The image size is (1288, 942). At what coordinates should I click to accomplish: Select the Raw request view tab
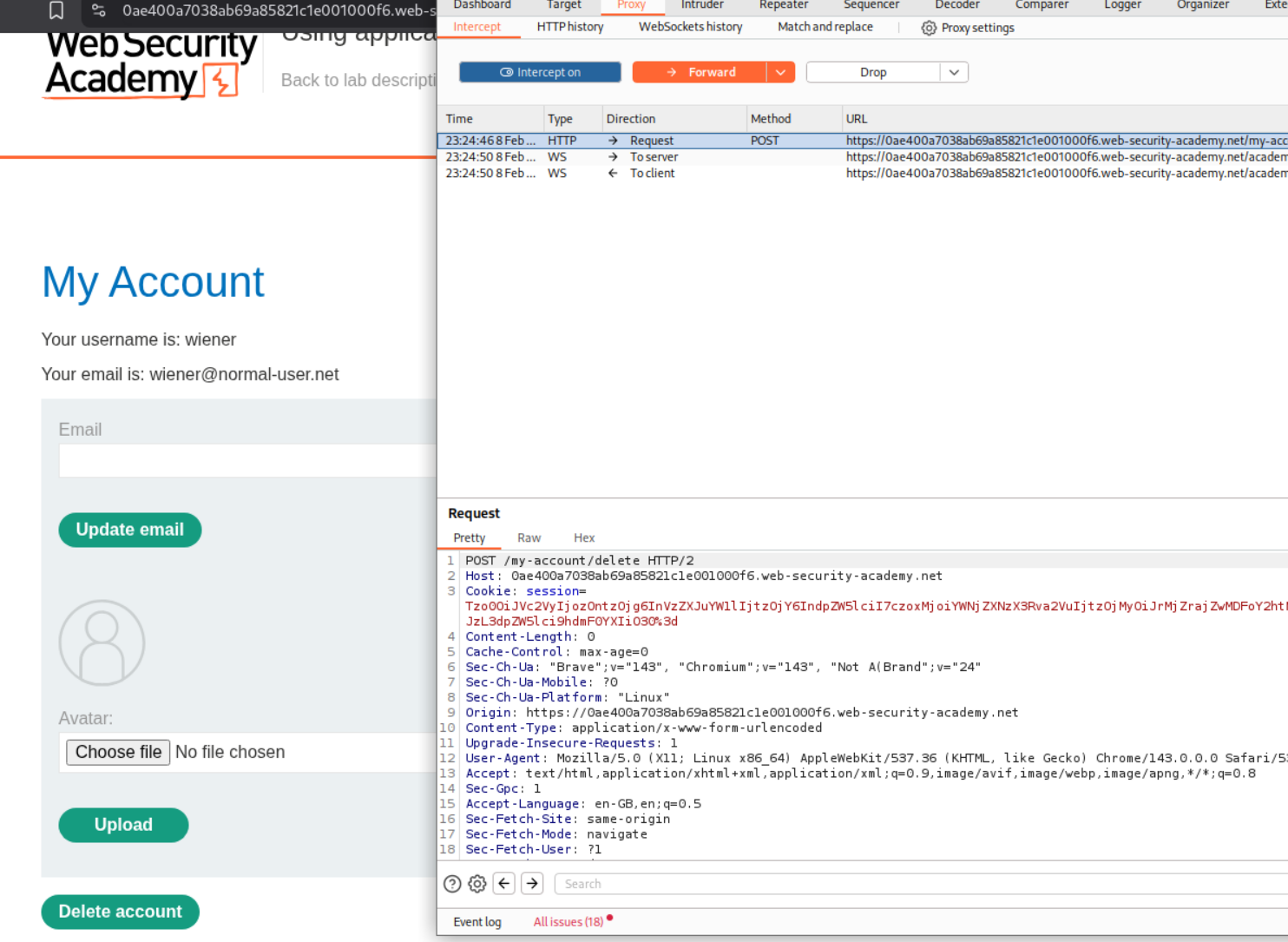pyautogui.click(x=529, y=538)
